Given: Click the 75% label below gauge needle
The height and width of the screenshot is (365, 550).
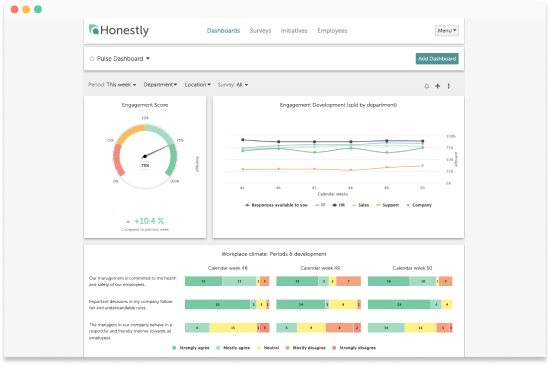Looking at the screenshot, I should [145, 165].
